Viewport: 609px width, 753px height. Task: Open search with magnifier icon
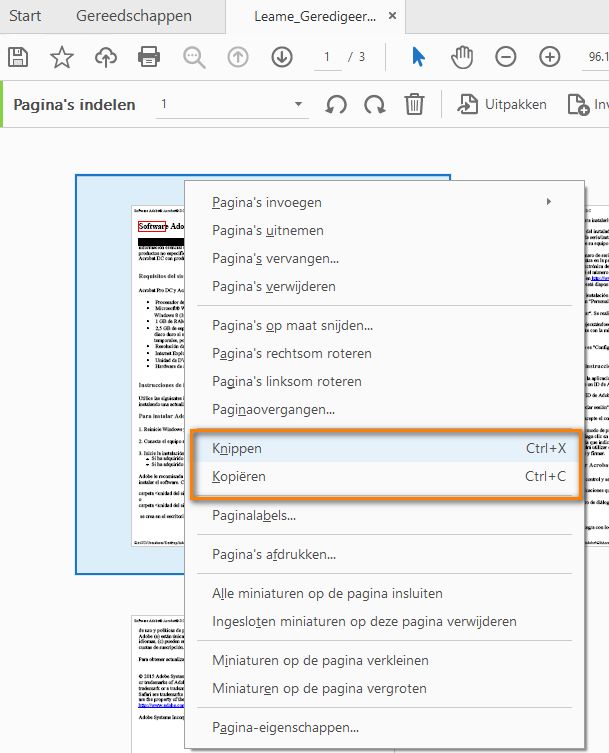[x=194, y=57]
